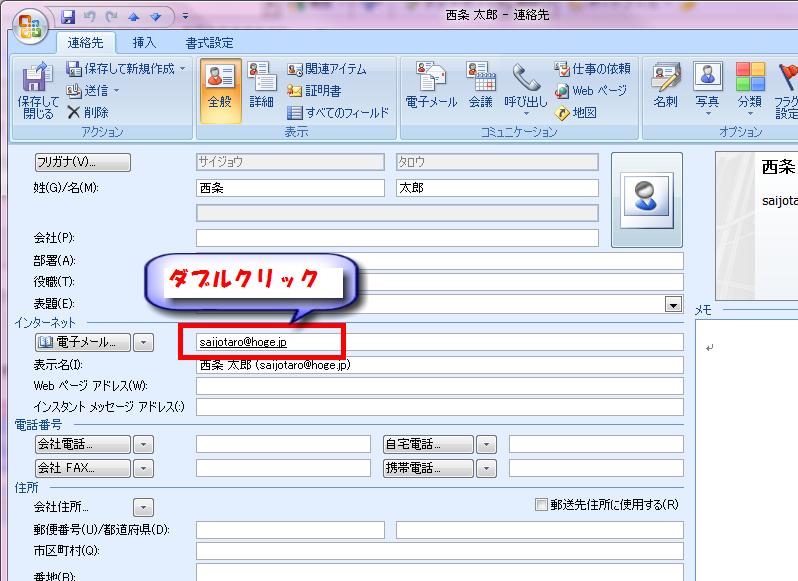The height and width of the screenshot is (581, 798).
Task: Open the Title (表題) combo box arrow
Action: [674, 304]
